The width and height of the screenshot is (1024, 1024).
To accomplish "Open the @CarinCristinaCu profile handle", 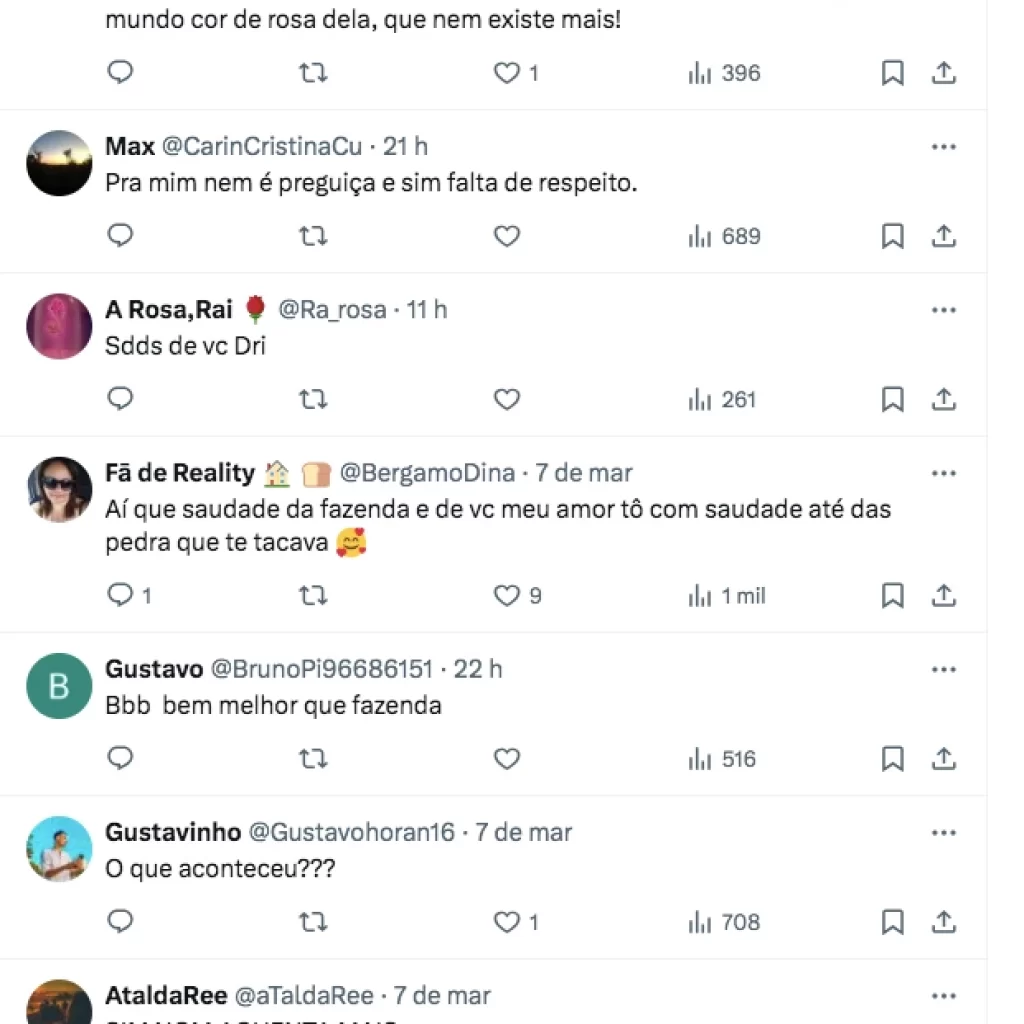I will (x=261, y=146).
